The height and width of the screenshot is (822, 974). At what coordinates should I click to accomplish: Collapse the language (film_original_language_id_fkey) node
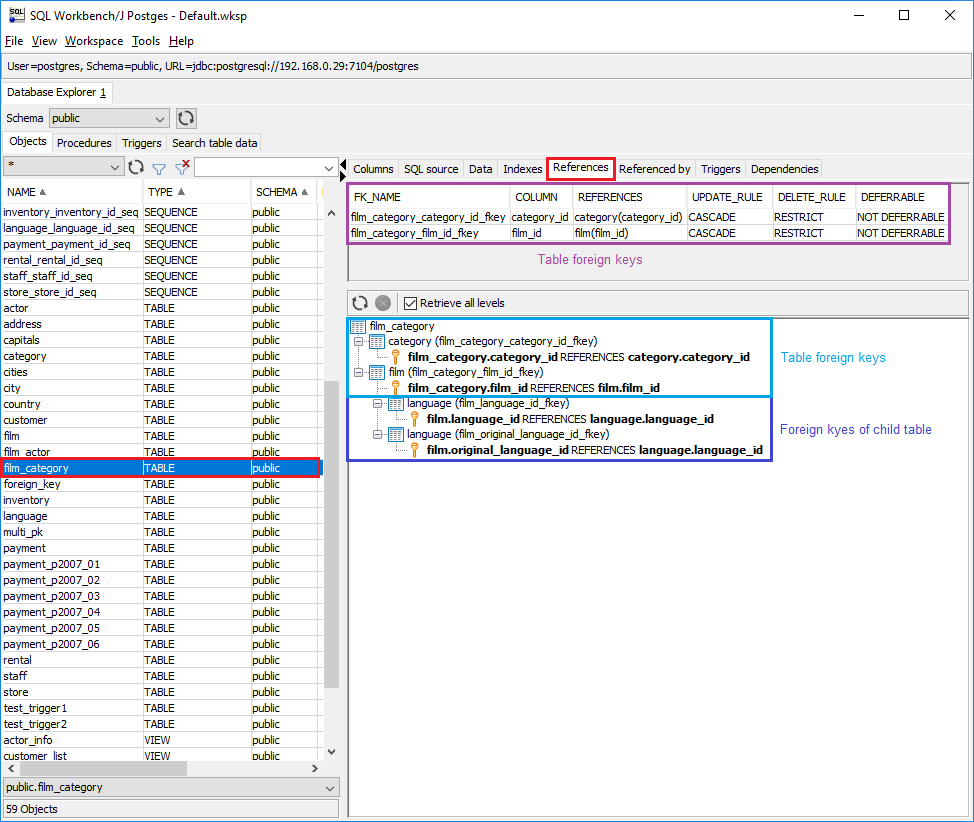coord(378,435)
